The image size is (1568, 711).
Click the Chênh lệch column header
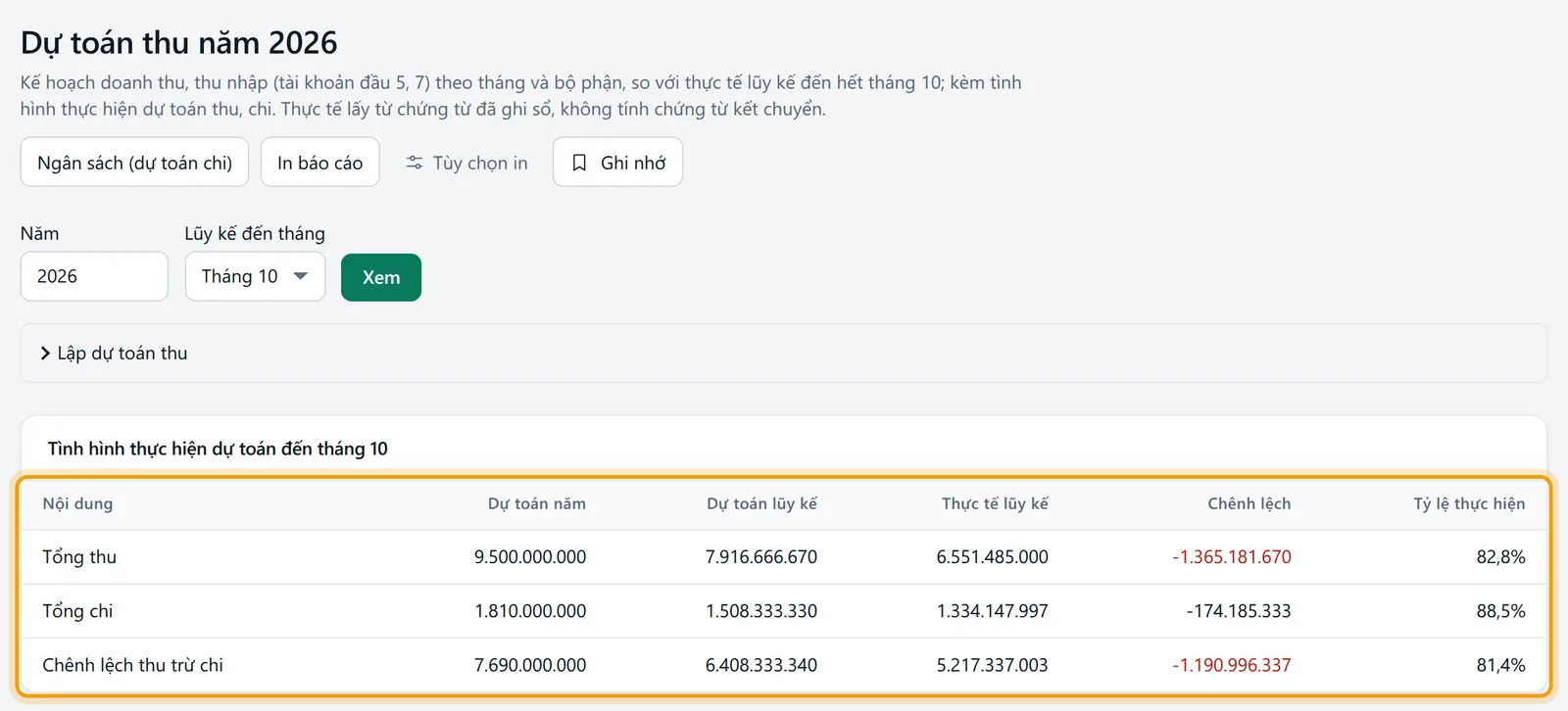1249,503
